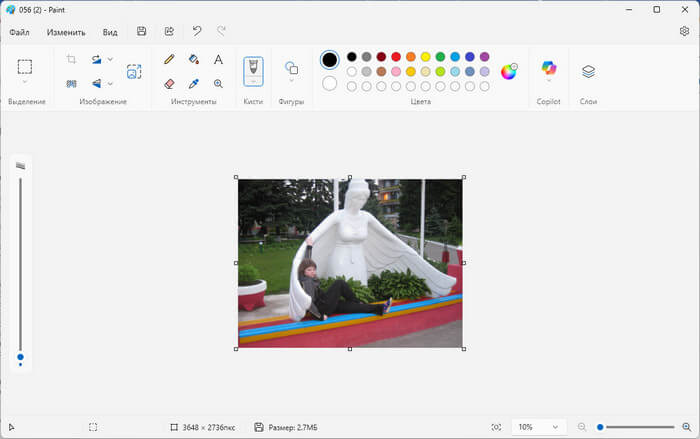The image size is (700, 439).
Task: Pick the Eraser tool
Action: (169, 84)
